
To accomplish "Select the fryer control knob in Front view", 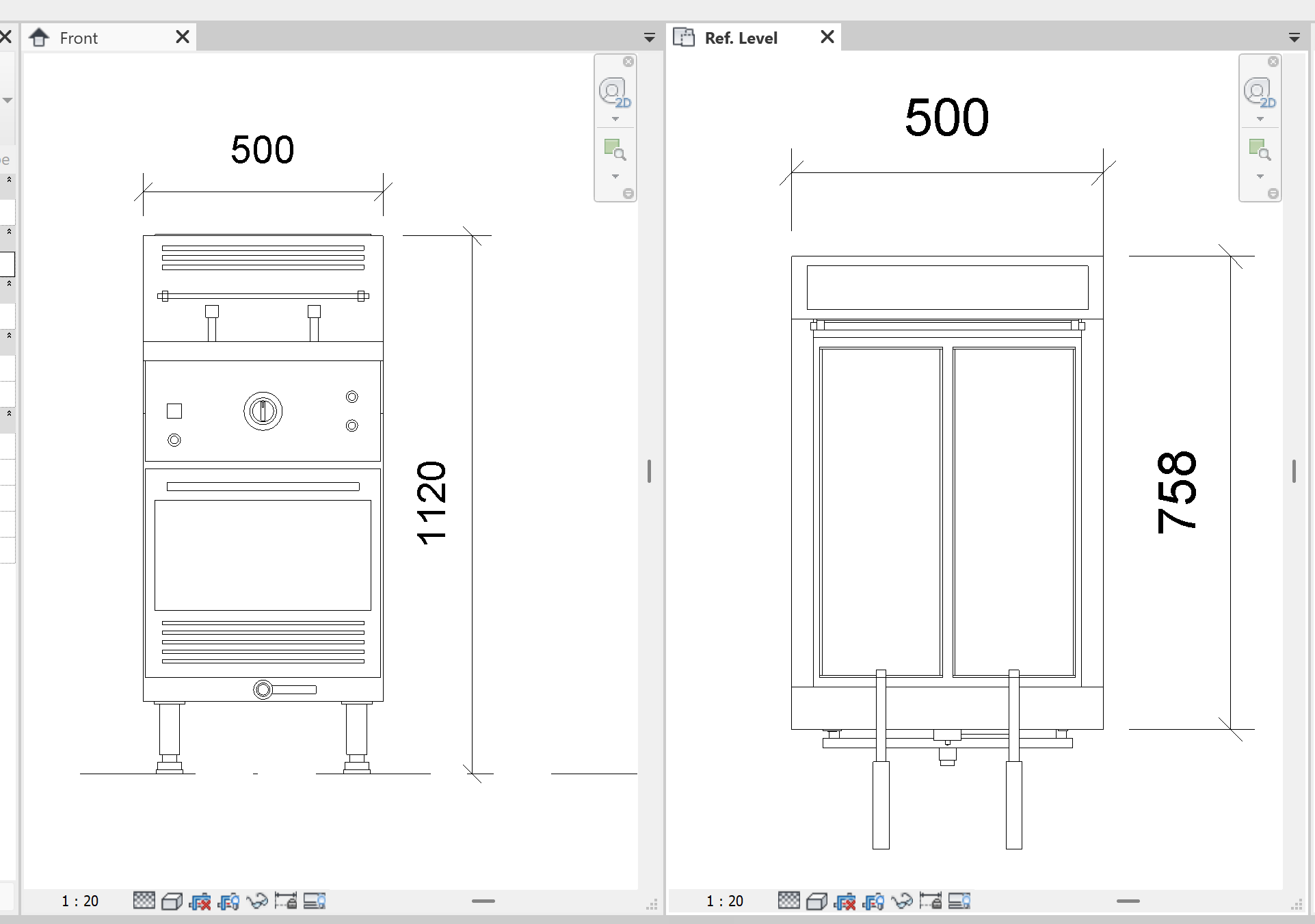I will click(x=263, y=411).
